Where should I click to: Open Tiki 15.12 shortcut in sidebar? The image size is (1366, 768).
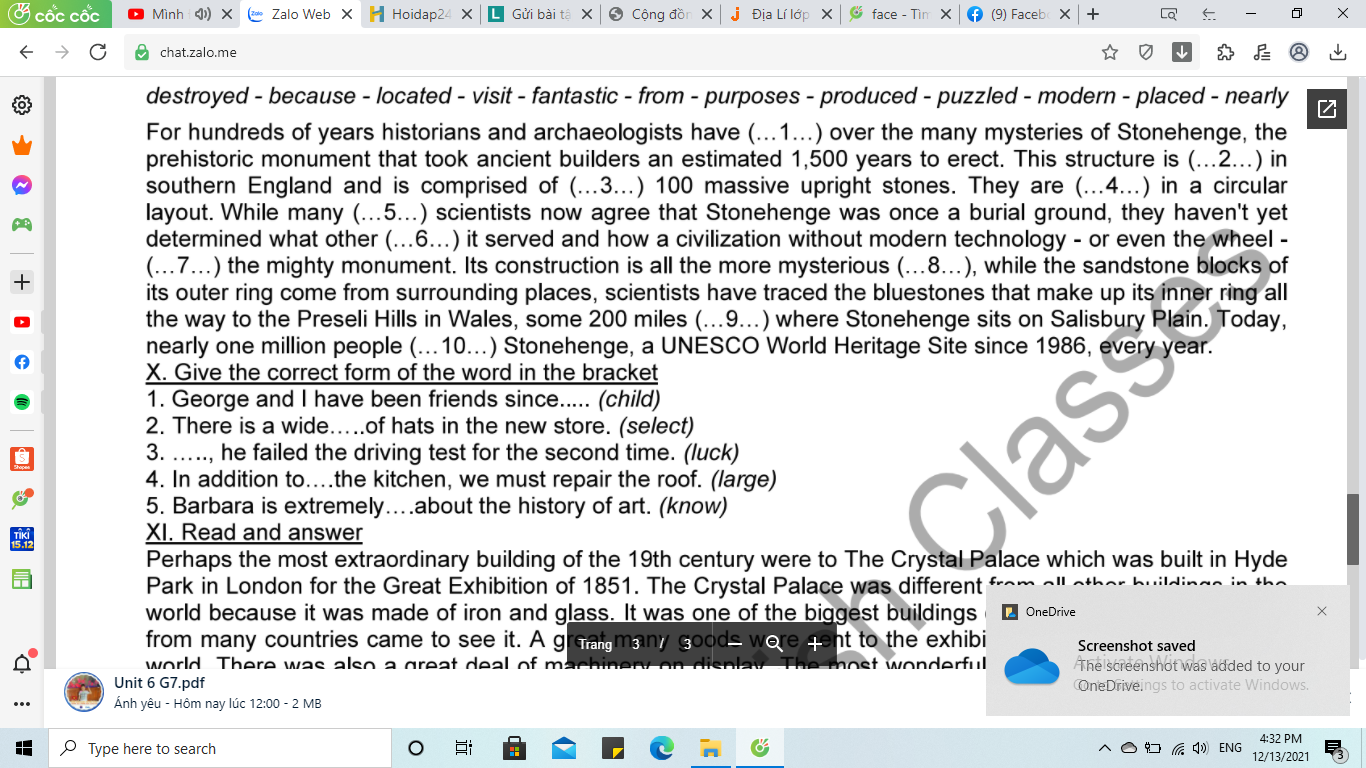coord(21,539)
